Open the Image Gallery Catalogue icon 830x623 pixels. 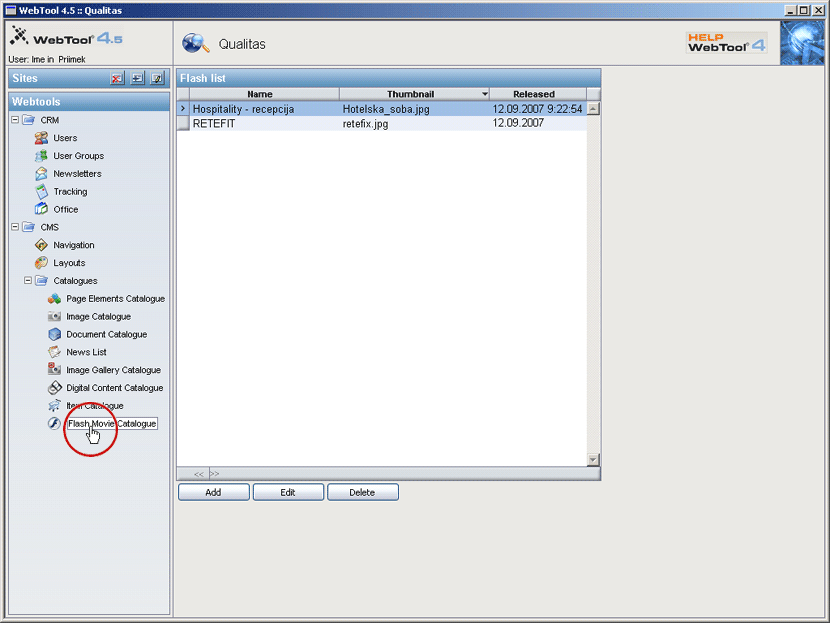(55, 370)
